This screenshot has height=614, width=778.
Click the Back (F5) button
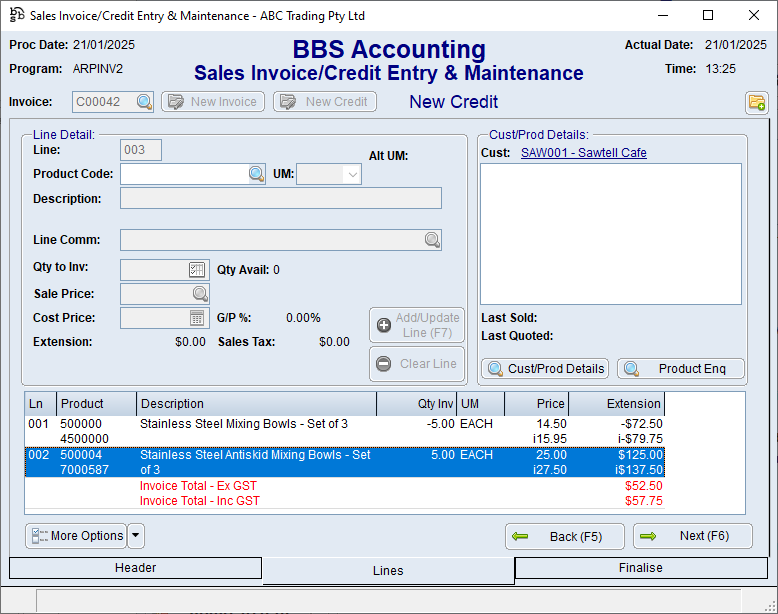565,537
